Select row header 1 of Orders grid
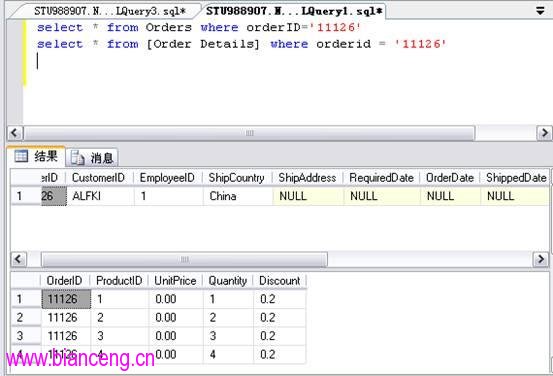The image size is (553, 376). 26,196
